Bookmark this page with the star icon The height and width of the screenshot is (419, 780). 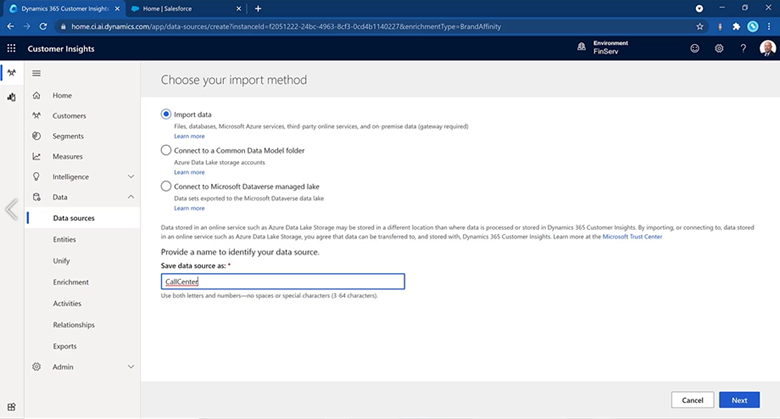700,26
